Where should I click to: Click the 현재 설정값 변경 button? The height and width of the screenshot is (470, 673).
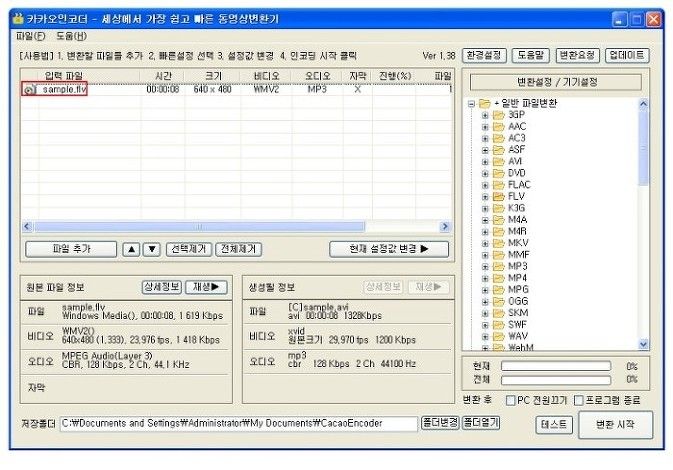(x=389, y=249)
